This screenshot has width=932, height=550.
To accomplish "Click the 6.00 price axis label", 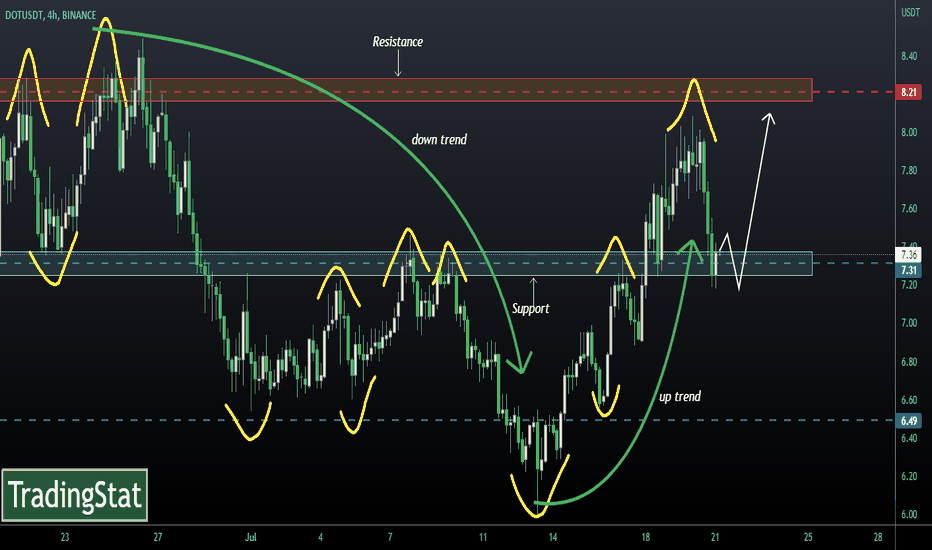I will [x=909, y=514].
